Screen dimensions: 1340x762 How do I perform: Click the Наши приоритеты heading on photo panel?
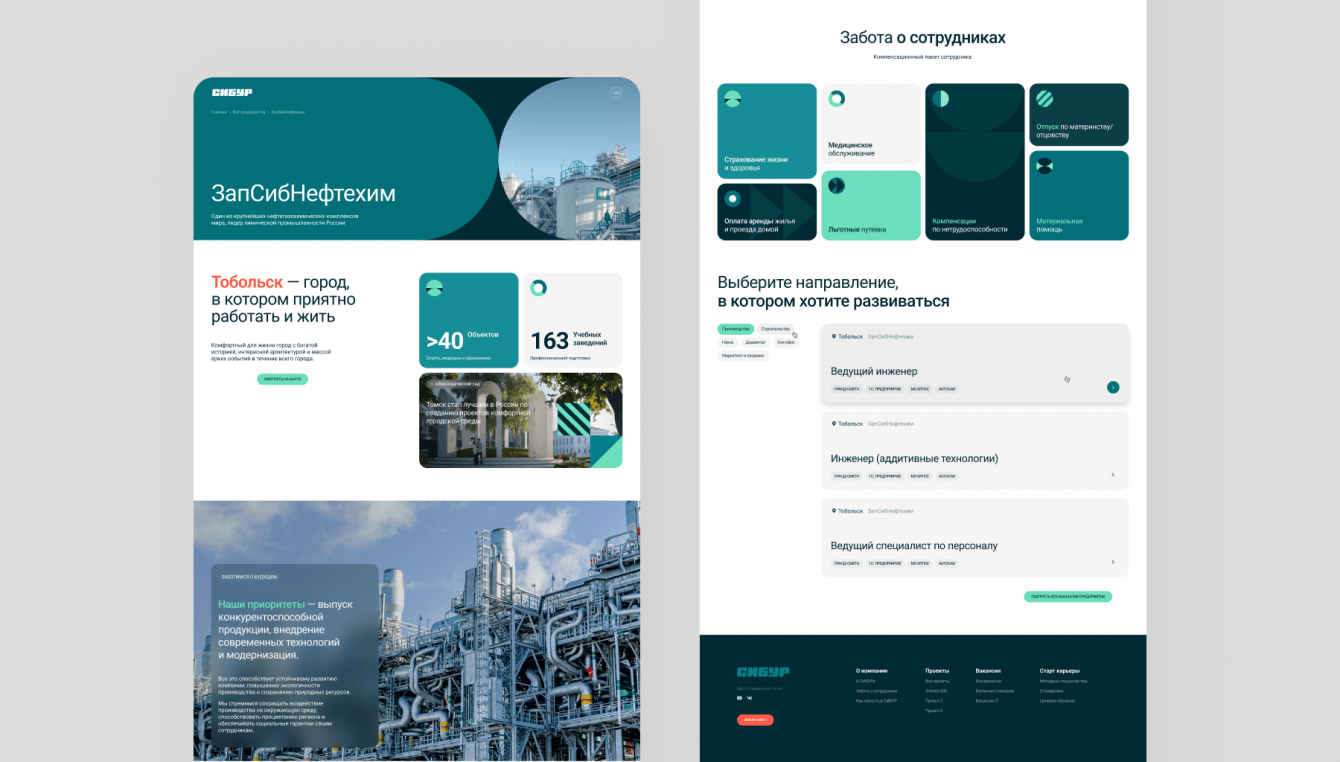coord(260,605)
